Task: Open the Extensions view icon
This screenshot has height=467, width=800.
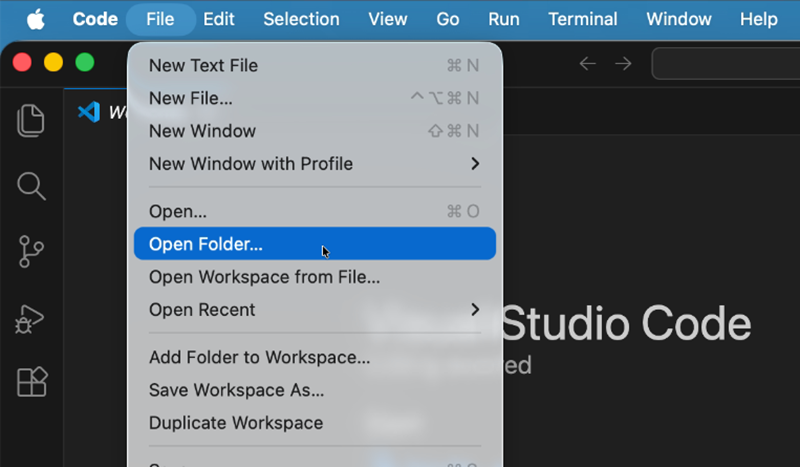Action: (x=32, y=382)
